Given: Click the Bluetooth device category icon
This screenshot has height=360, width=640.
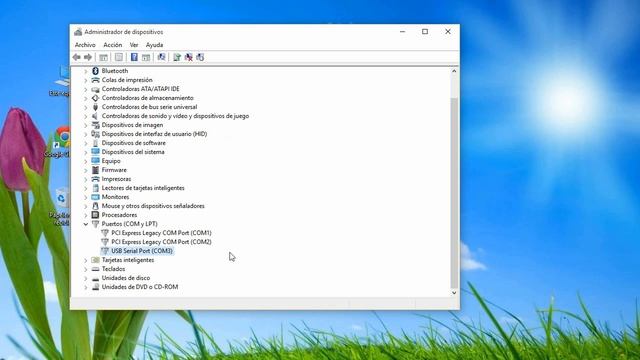Looking at the screenshot, I should pos(95,71).
